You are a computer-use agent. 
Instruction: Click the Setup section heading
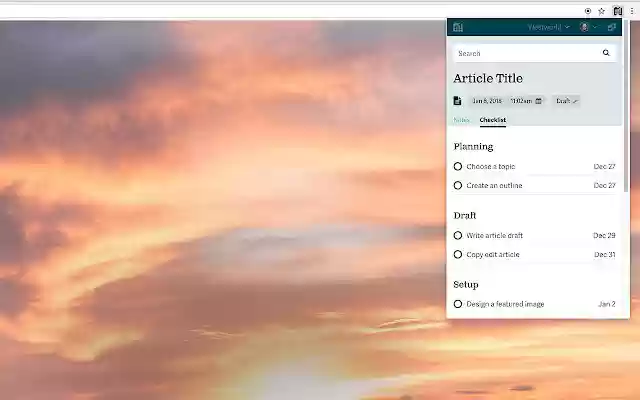click(466, 284)
